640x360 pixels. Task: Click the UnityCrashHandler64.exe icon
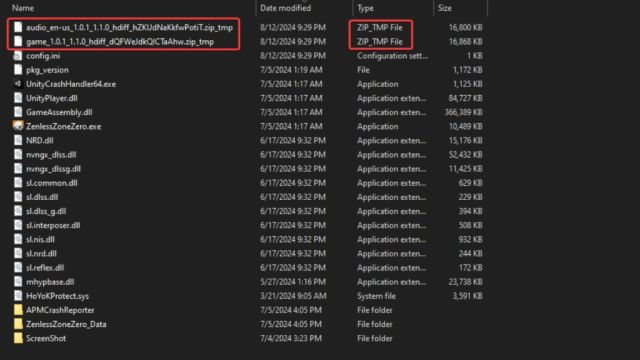[18, 84]
